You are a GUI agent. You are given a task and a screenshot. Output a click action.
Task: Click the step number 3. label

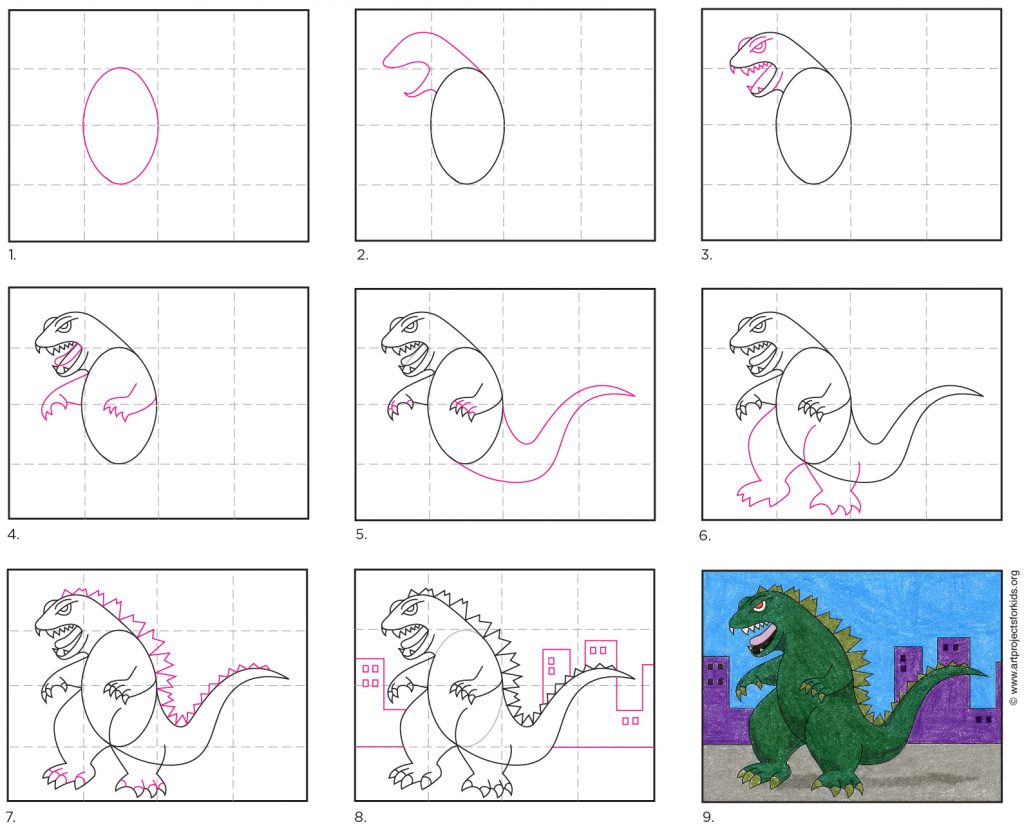click(707, 255)
